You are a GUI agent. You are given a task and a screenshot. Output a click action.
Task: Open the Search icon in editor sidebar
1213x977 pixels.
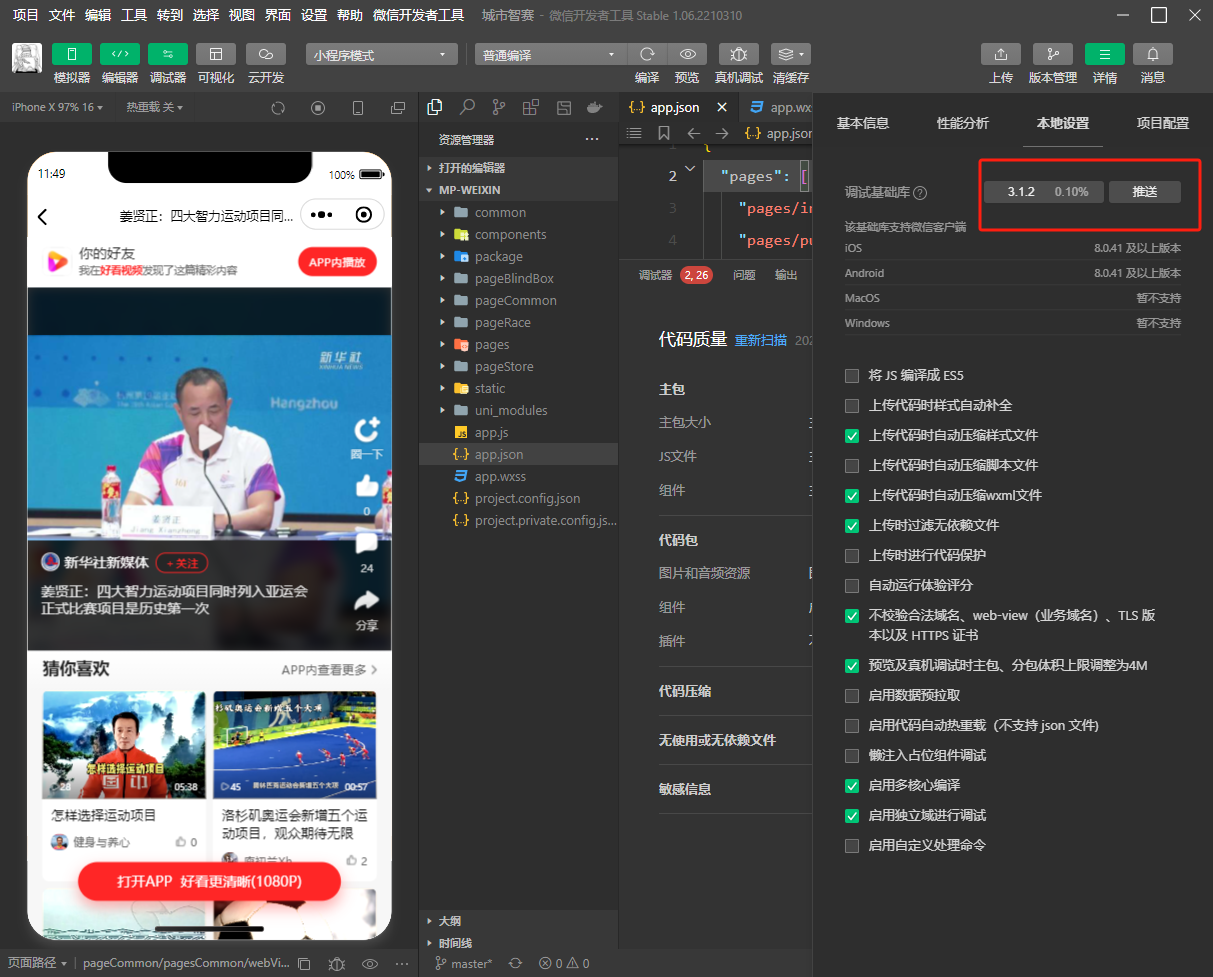[x=467, y=107]
